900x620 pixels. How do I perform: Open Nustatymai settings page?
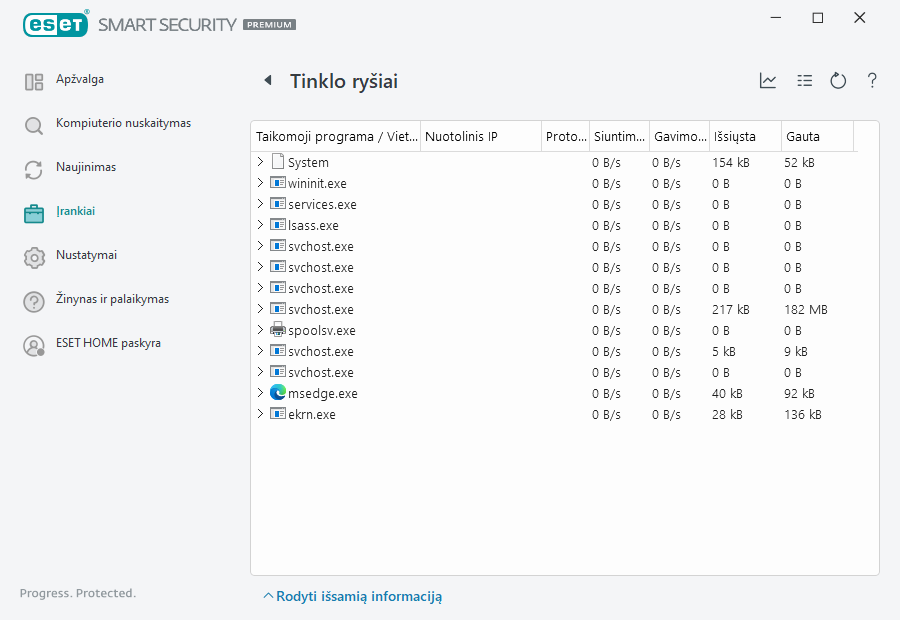(86, 256)
